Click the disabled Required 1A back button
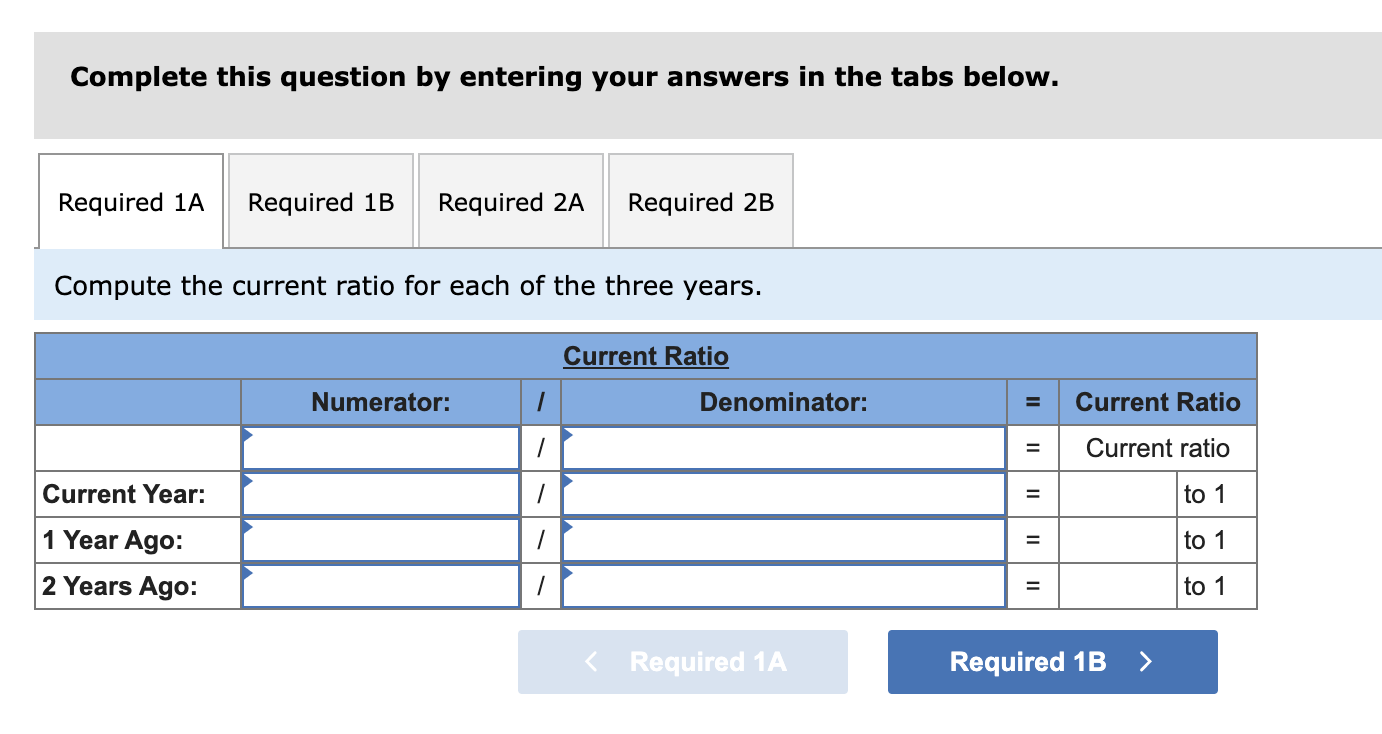Screen dimensions: 1382x734 pyautogui.click(x=682, y=661)
